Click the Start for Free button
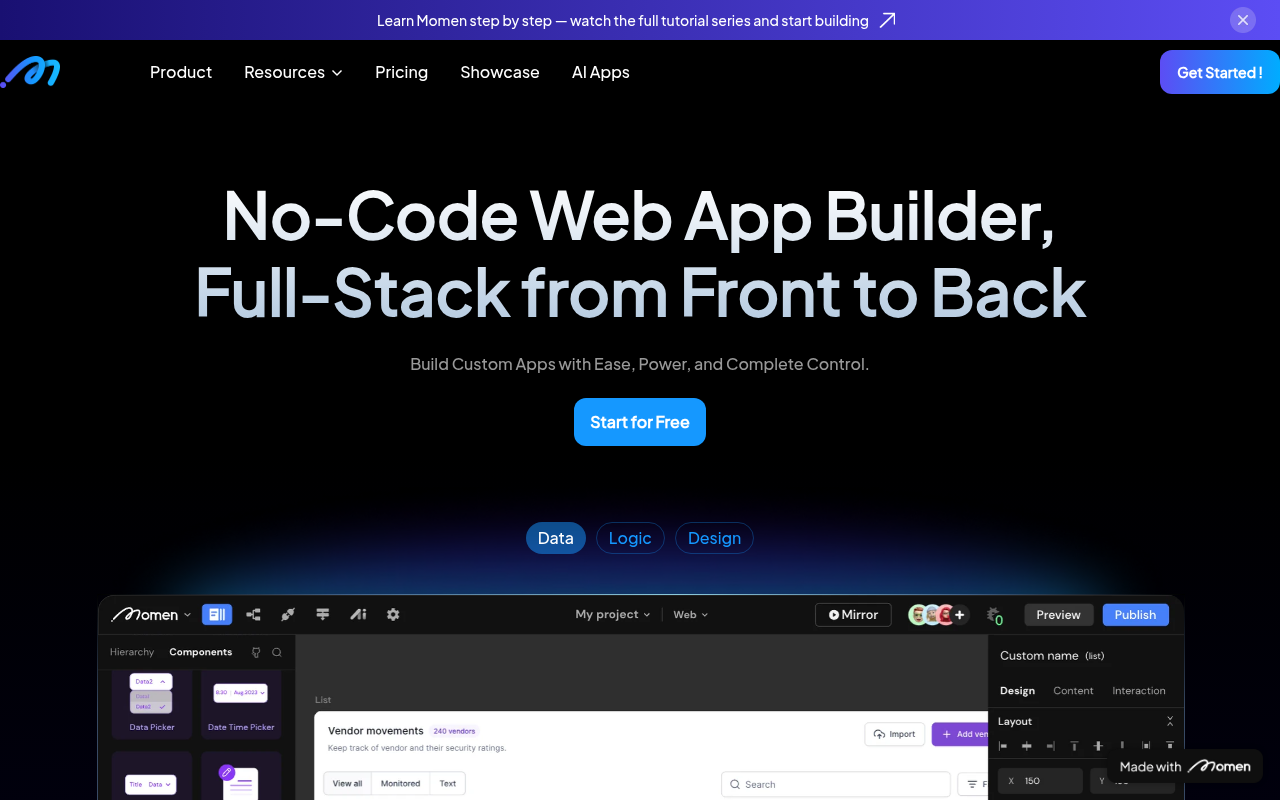 coord(639,421)
